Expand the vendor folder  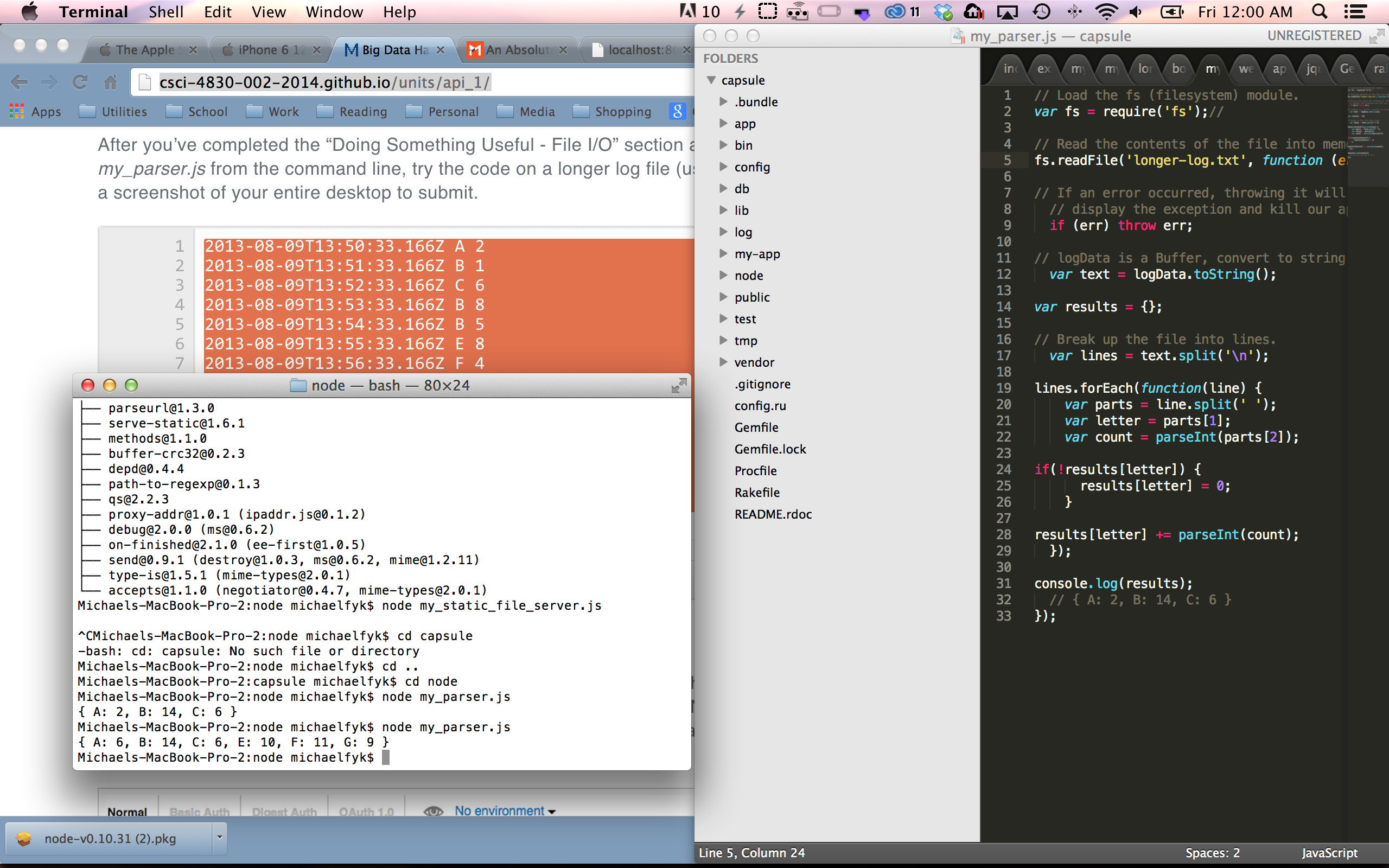tap(723, 362)
